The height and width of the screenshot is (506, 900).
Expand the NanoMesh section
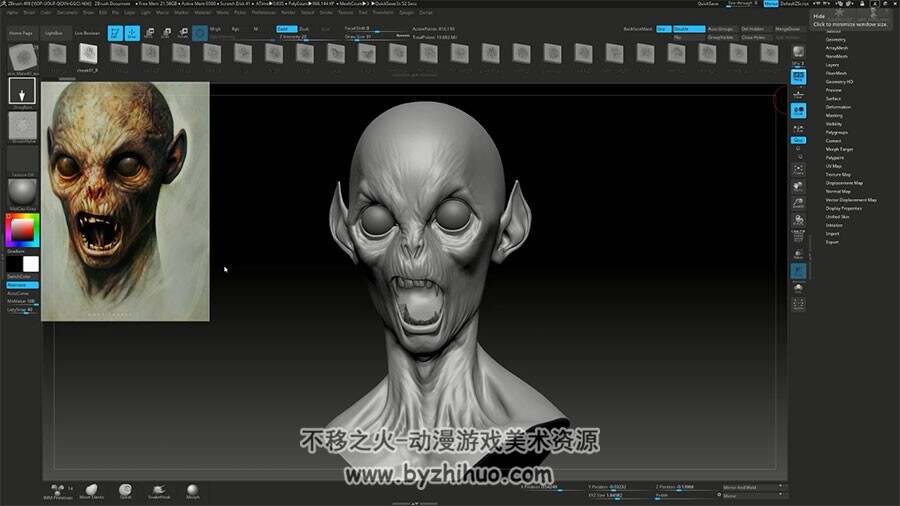tap(837, 56)
